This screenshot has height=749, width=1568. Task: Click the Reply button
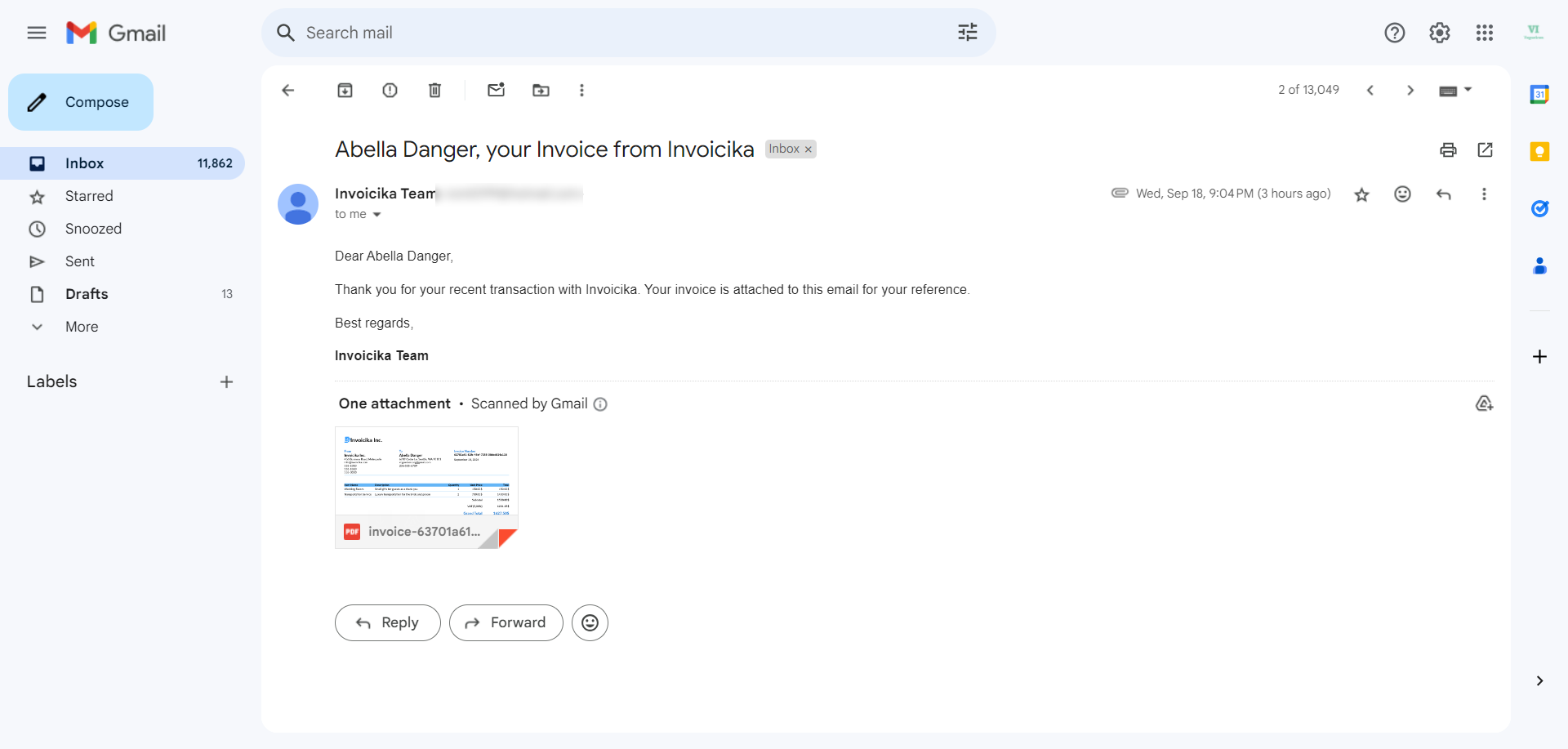[x=388, y=622]
